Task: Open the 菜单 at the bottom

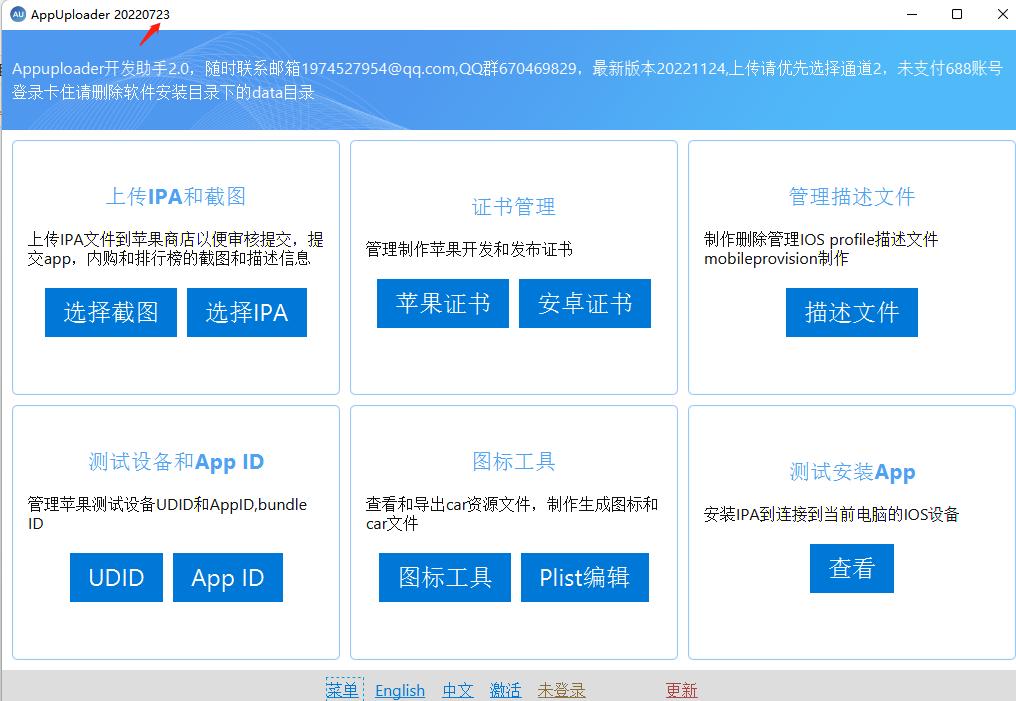Action: tap(343, 690)
